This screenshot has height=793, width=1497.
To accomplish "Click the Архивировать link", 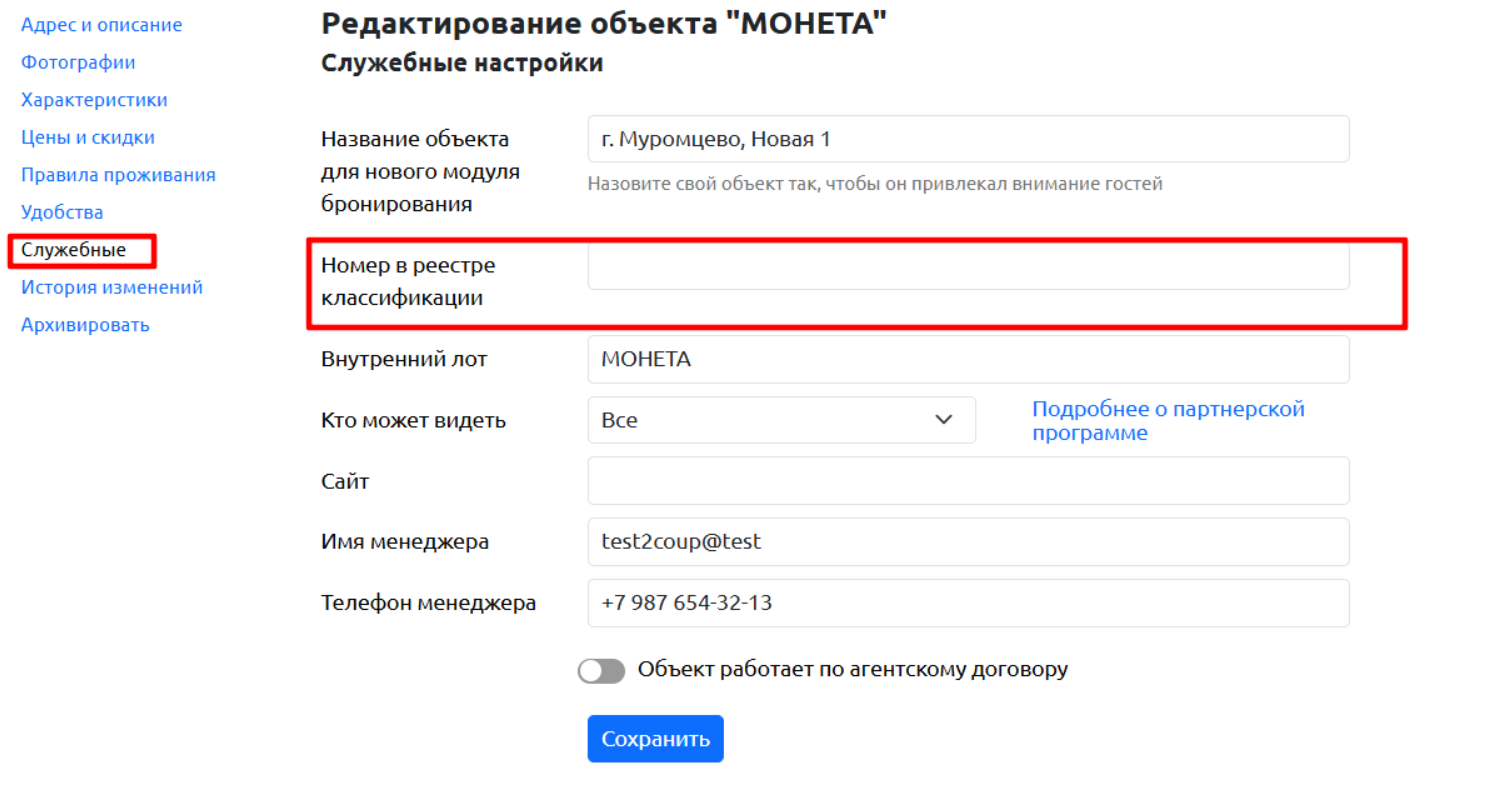I will point(85,325).
